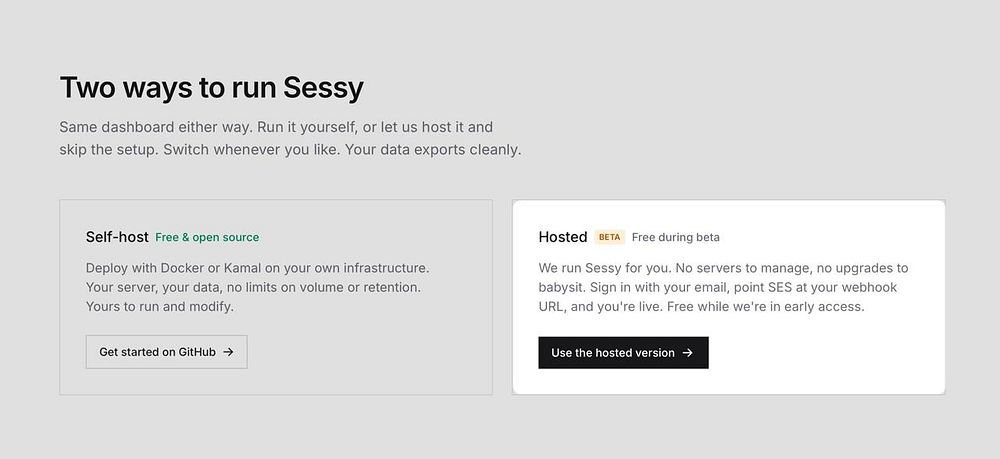Click the Free & open source label
The width and height of the screenshot is (1000, 459).
click(207, 237)
